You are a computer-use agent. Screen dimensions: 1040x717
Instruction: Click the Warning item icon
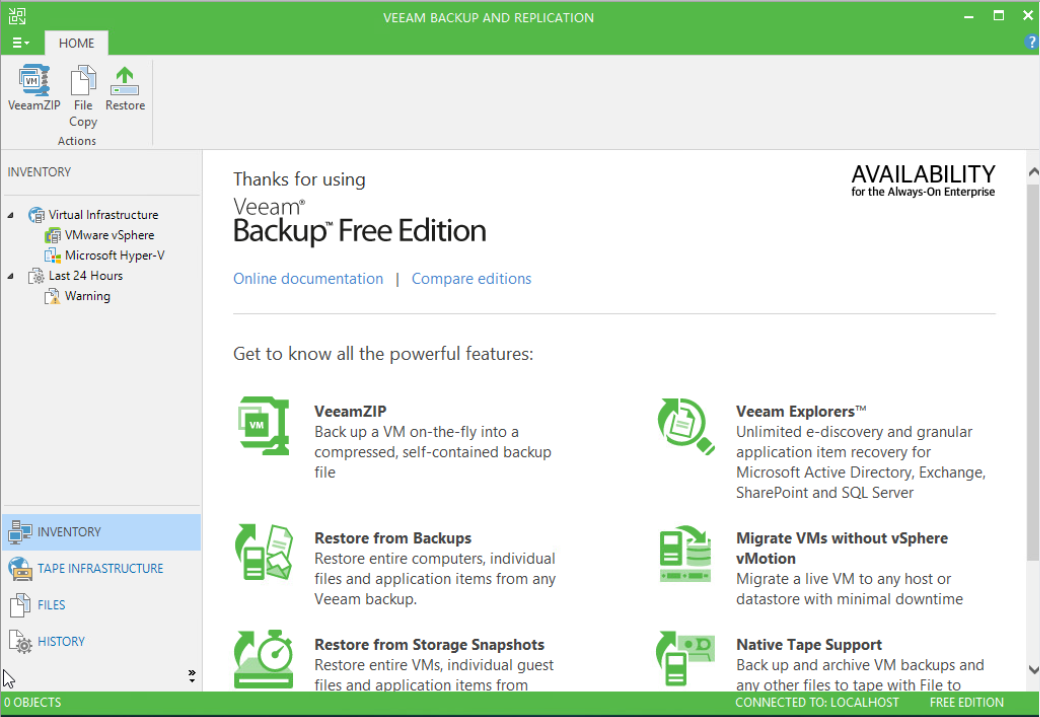click(x=52, y=296)
